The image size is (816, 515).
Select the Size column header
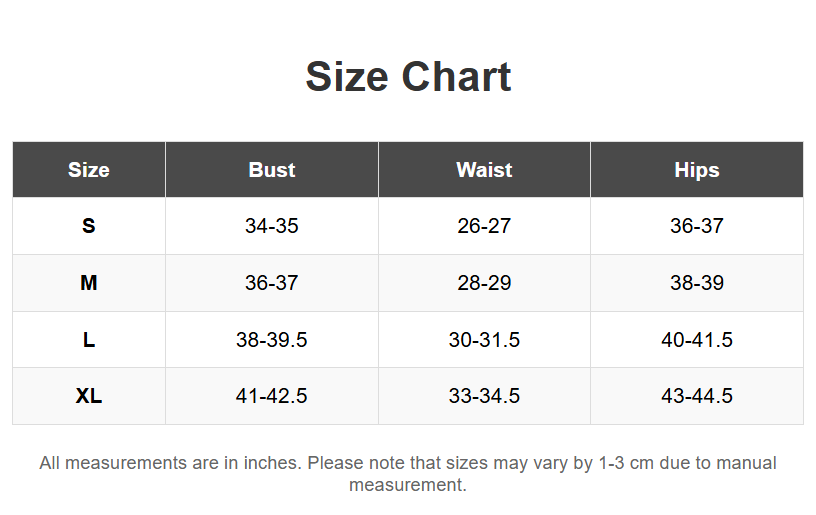click(x=89, y=170)
